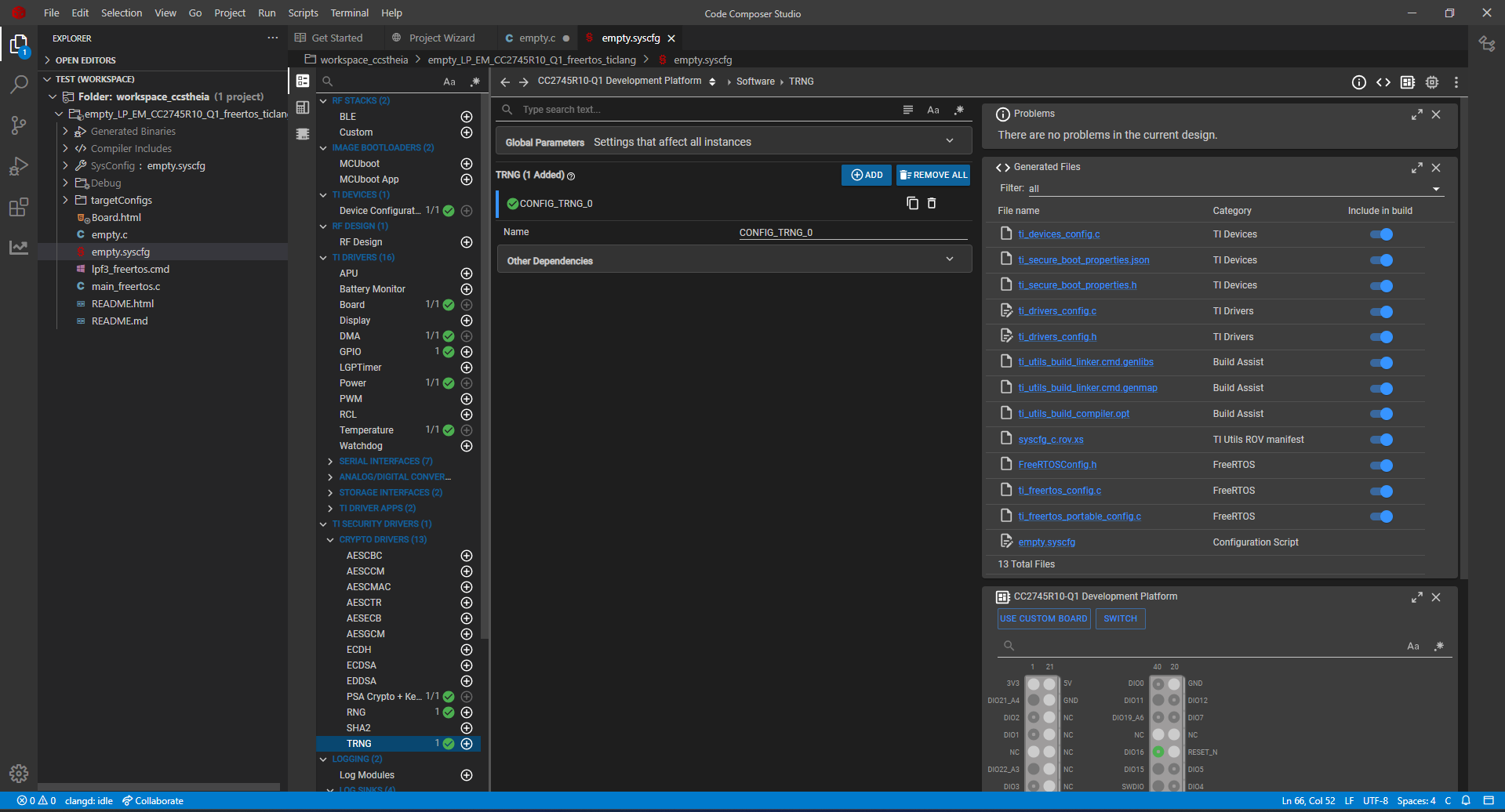The image size is (1505, 812).
Task: Open the Terminal menu
Action: (349, 13)
